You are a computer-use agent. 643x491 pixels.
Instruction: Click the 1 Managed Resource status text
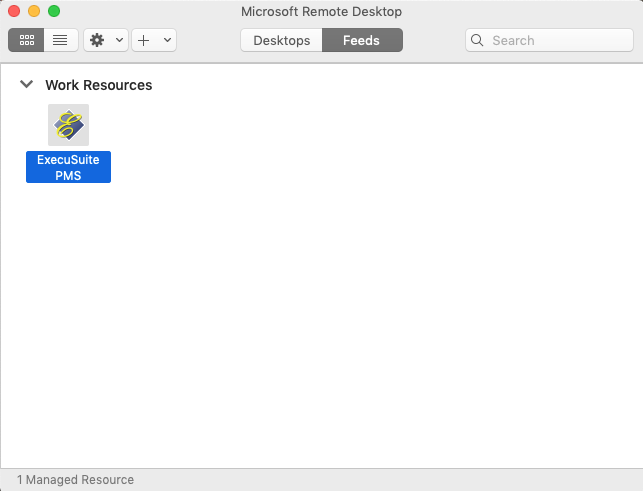pyautogui.click(x=75, y=480)
